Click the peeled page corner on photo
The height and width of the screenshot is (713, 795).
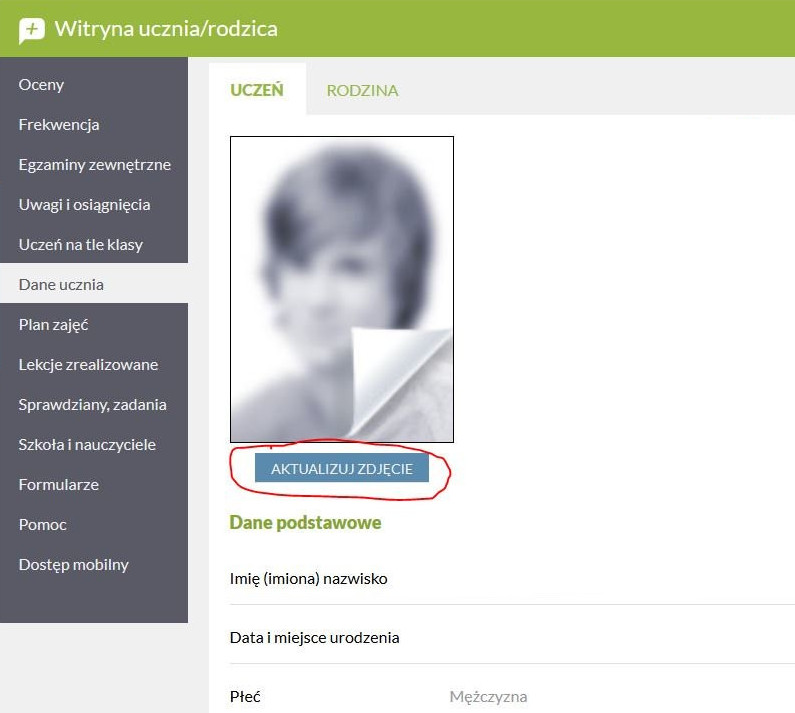(x=401, y=383)
